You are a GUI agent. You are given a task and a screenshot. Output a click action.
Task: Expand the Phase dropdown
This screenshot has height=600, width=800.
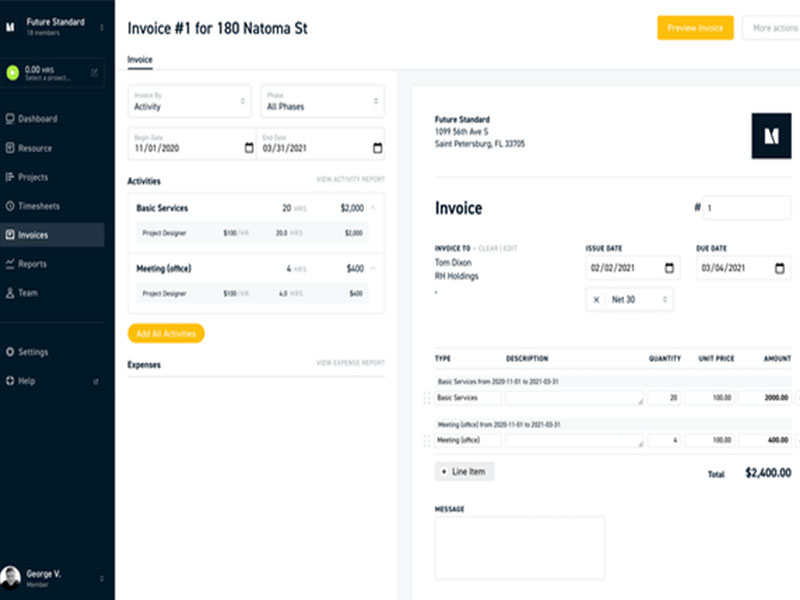[321, 101]
